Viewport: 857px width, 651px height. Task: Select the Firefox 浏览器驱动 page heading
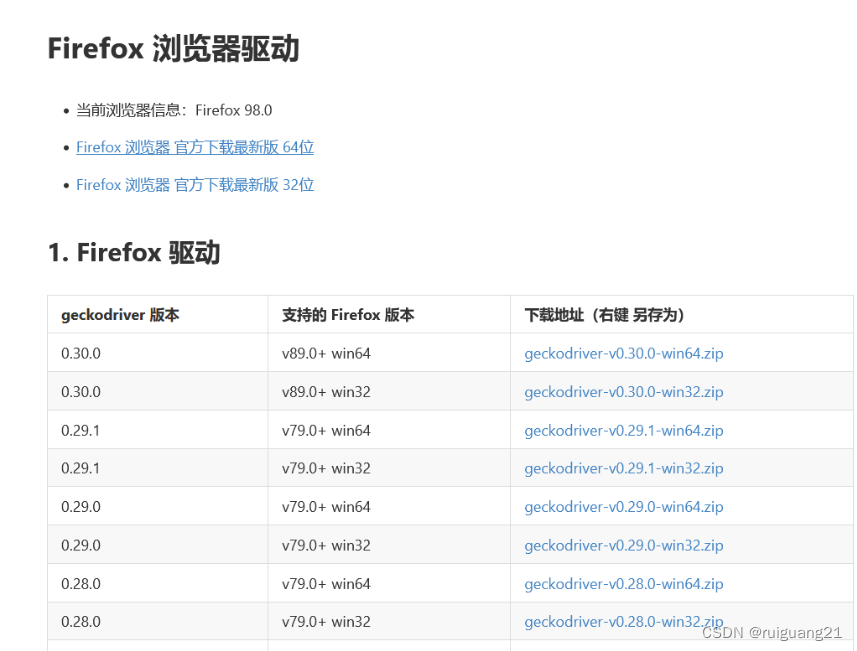(175, 47)
